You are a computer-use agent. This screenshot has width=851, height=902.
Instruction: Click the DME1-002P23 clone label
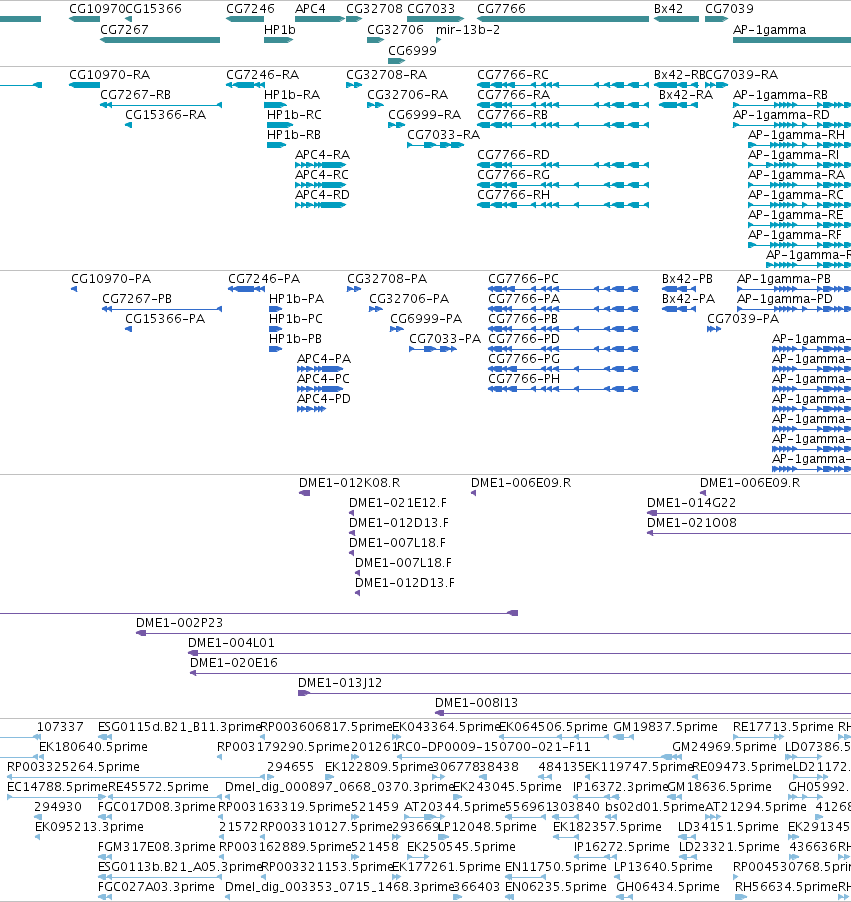[x=179, y=623]
